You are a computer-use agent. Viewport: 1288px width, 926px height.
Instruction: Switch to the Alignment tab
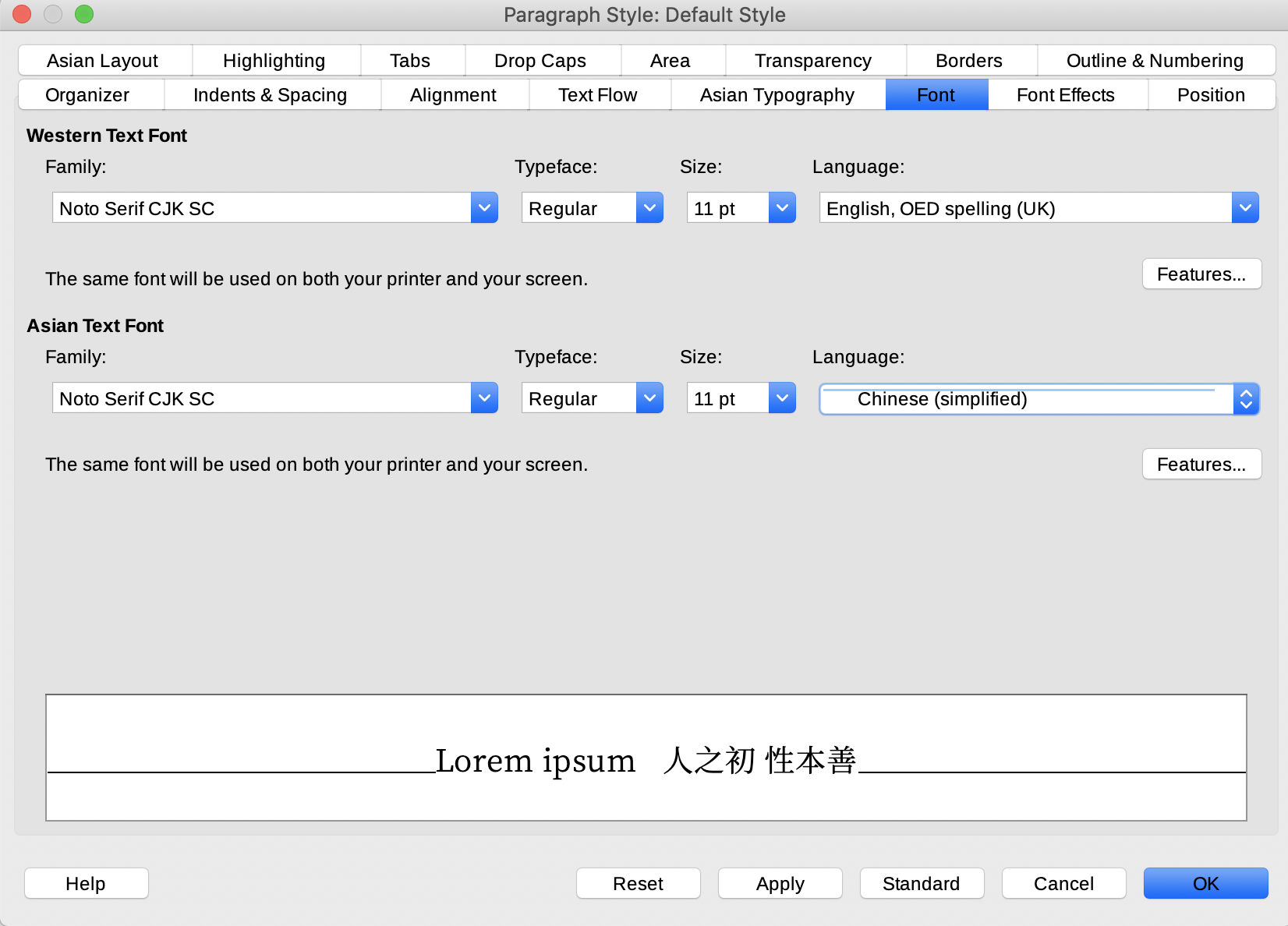(454, 95)
